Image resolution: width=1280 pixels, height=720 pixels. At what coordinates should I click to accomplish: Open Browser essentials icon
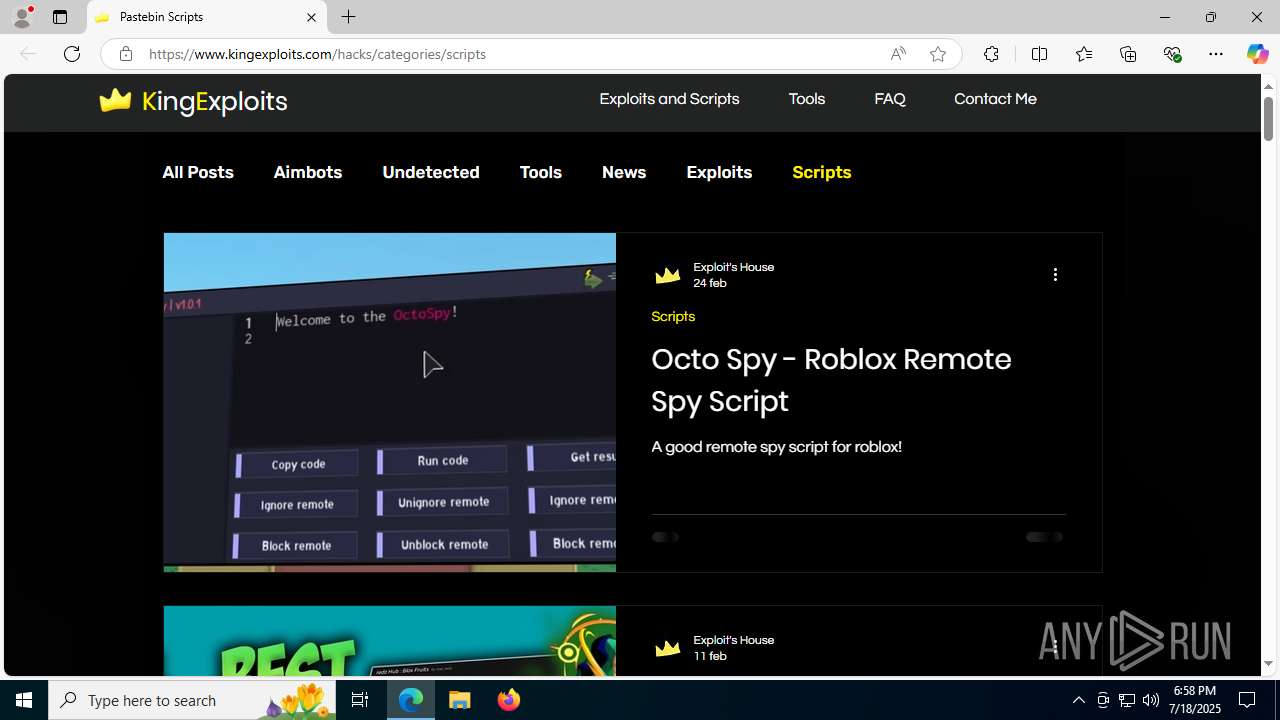(x=1173, y=54)
